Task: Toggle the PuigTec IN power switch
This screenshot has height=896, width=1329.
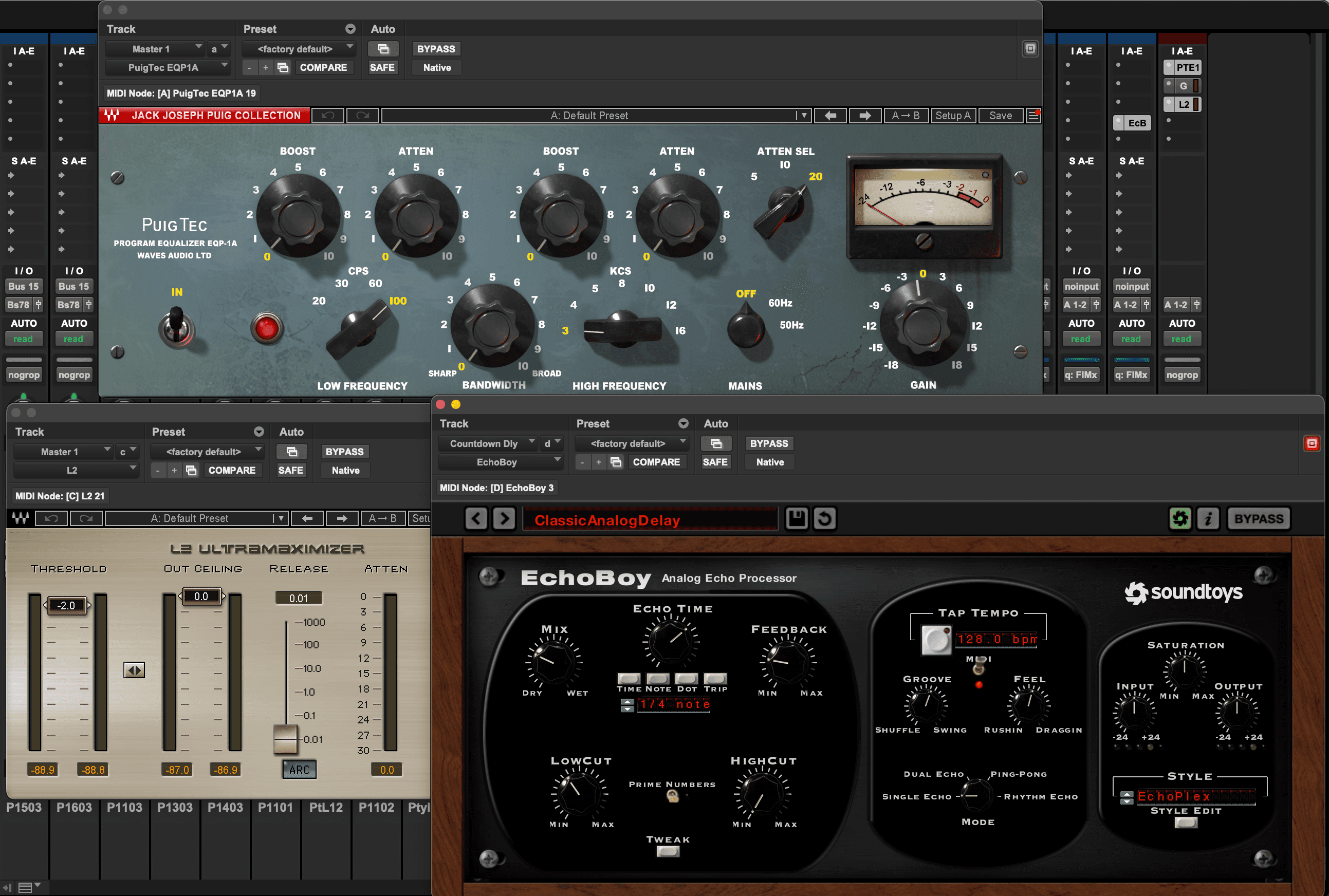Action: (x=177, y=326)
